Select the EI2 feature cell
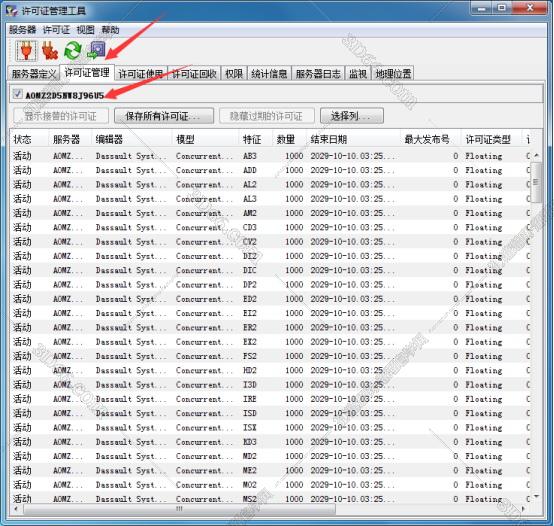Image resolution: width=554 pixels, height=526 pixels. [x=249, y=313]
